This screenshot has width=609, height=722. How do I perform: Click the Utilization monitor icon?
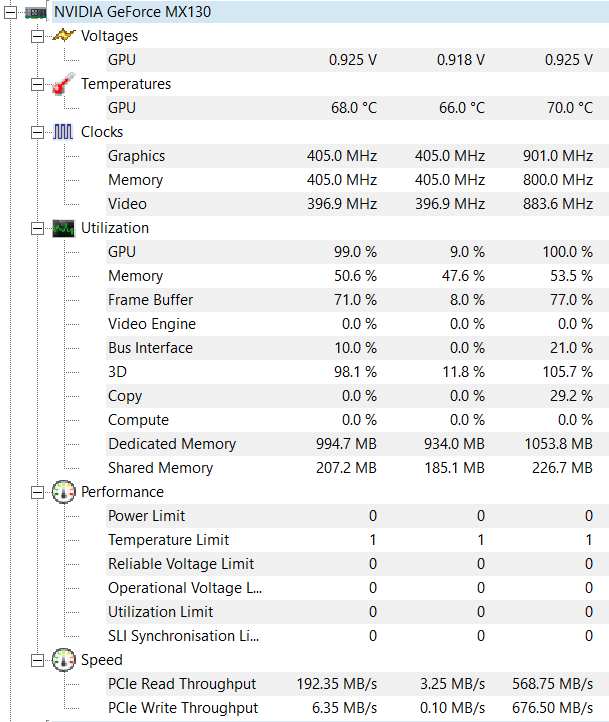(x=63, y=228)
